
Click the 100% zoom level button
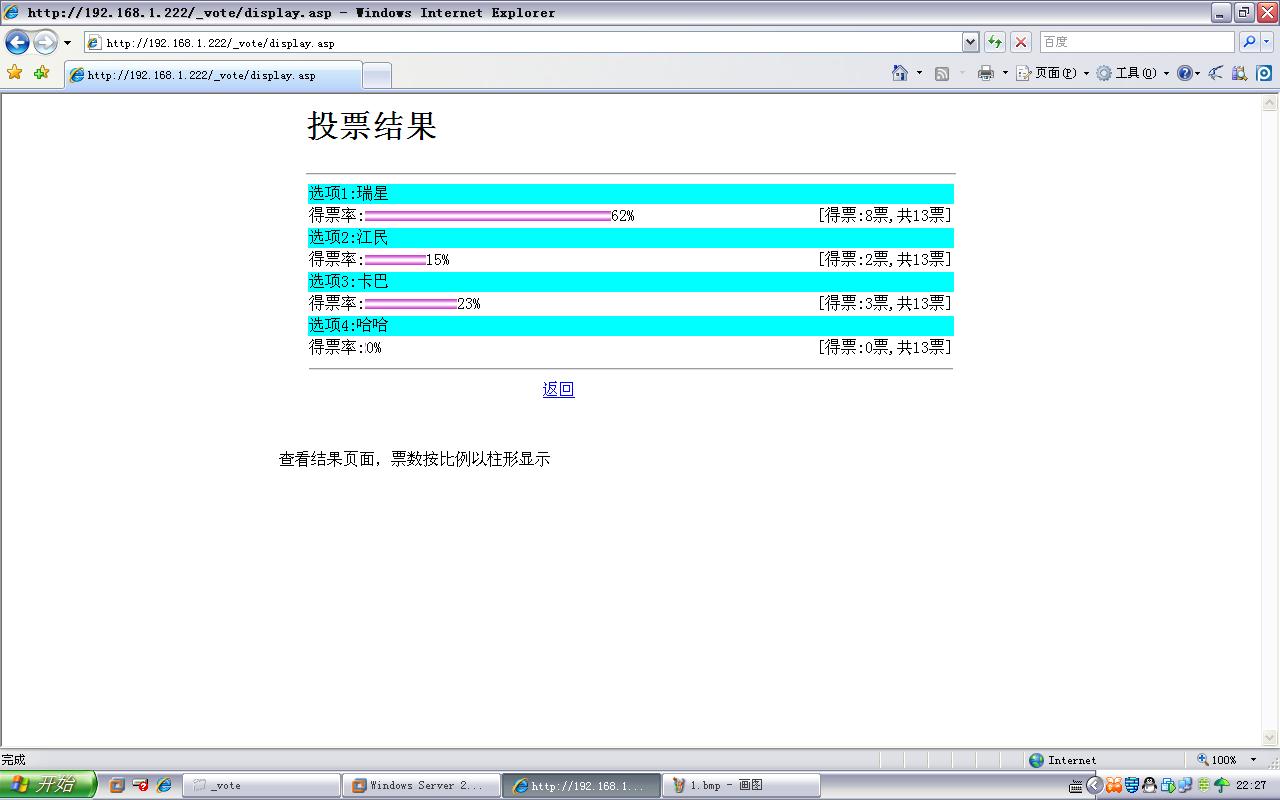pos(1217,760)
